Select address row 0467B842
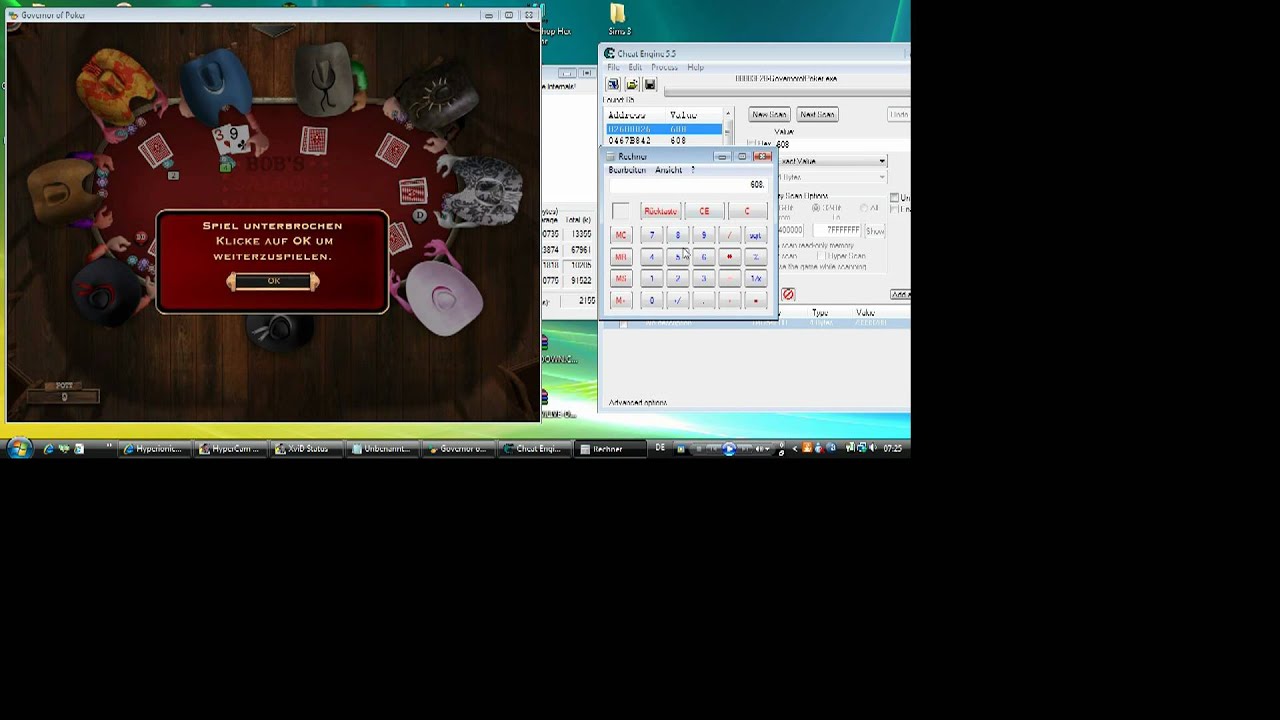This screenshot has width=1280, height=720. click(664, 141)
